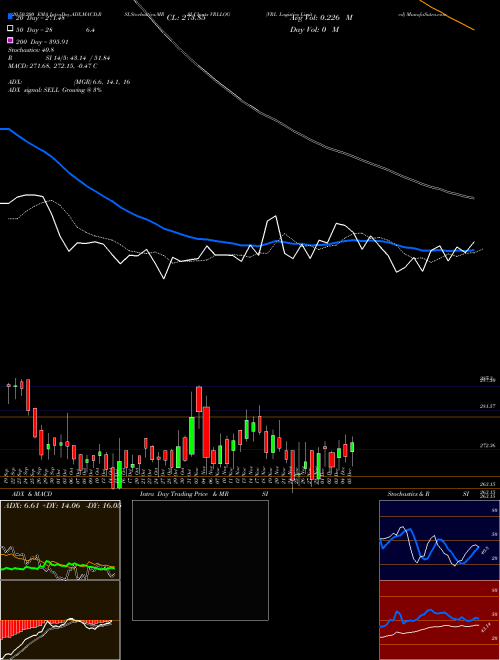This screenshot has height=660, width=500.
Task: Click the tall red candlestick near chart center
Action: pos(206,432)
